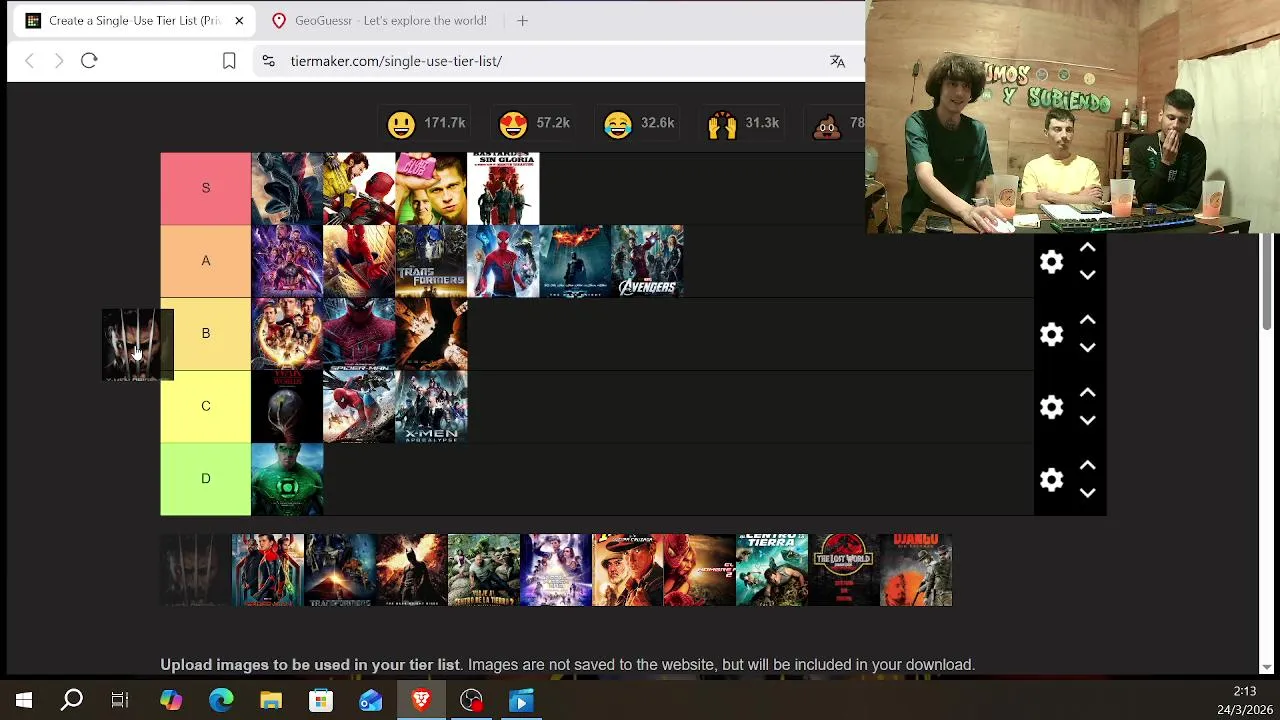The width and height of the screenshot is (1280, 720).
Task: Click the smiley face reaction 171.7k
Action: (426, 123)
